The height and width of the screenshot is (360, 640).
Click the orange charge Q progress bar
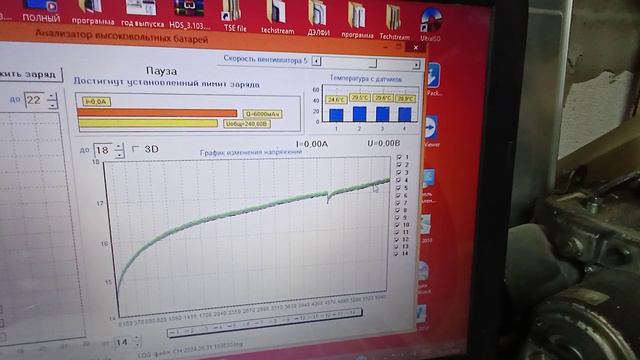[157, 112]
